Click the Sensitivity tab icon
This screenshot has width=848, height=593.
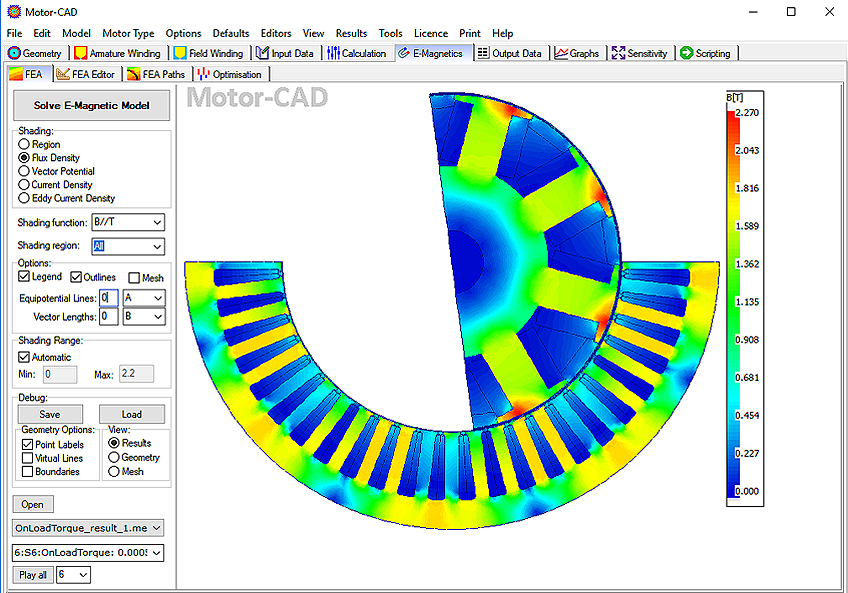[x=618, y=53]
